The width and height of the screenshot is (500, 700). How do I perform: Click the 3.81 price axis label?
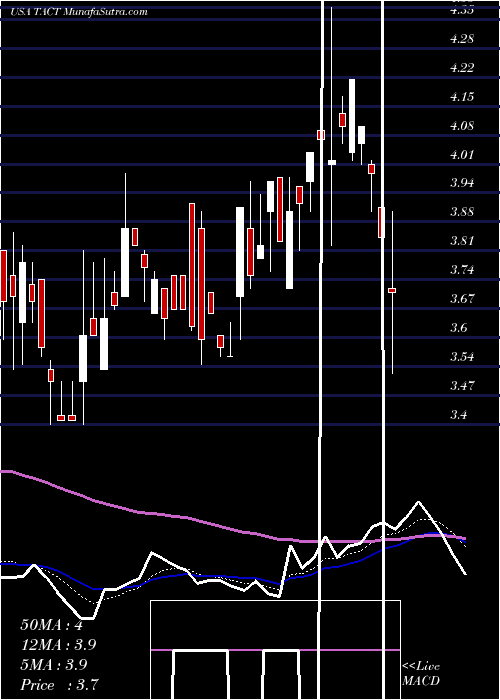point(462,241)
